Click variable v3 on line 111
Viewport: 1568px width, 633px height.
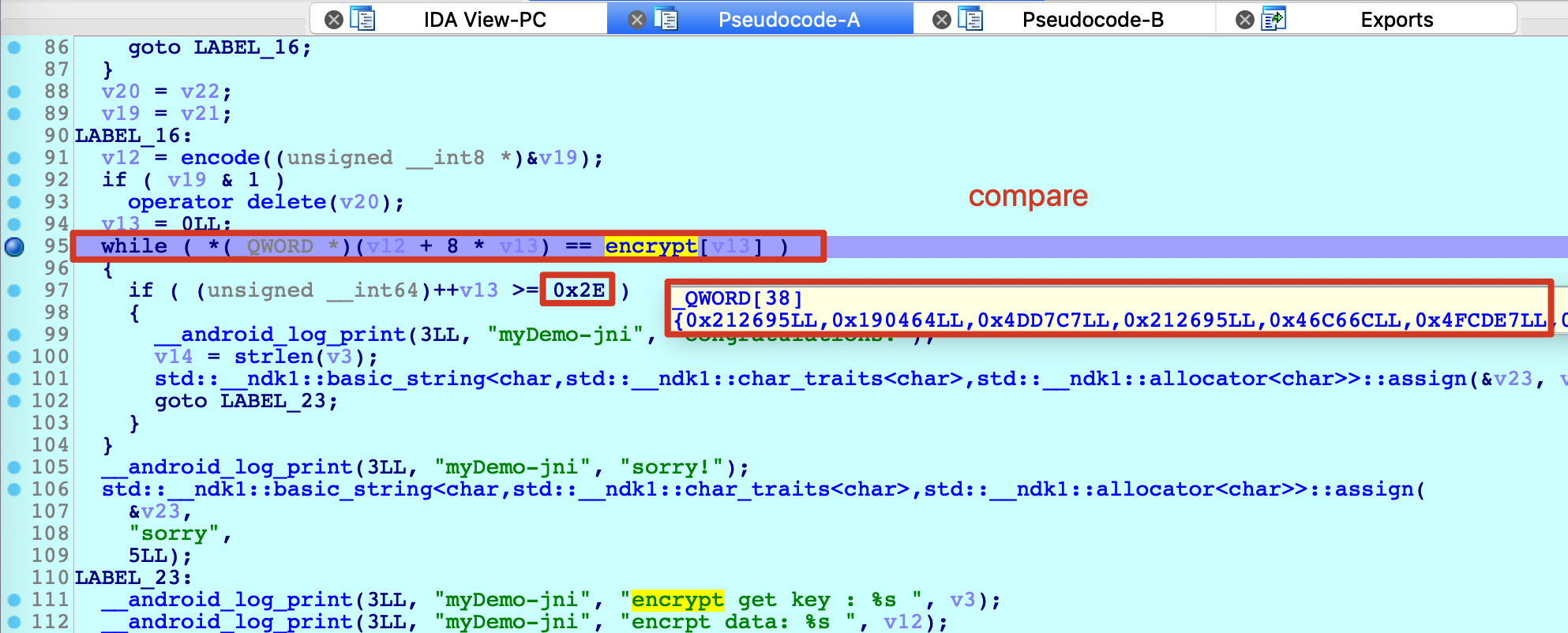(962, 600)
